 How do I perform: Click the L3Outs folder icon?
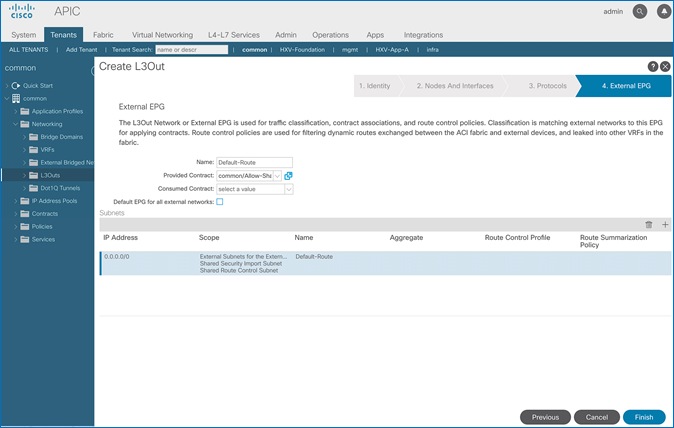coord(34,175)
